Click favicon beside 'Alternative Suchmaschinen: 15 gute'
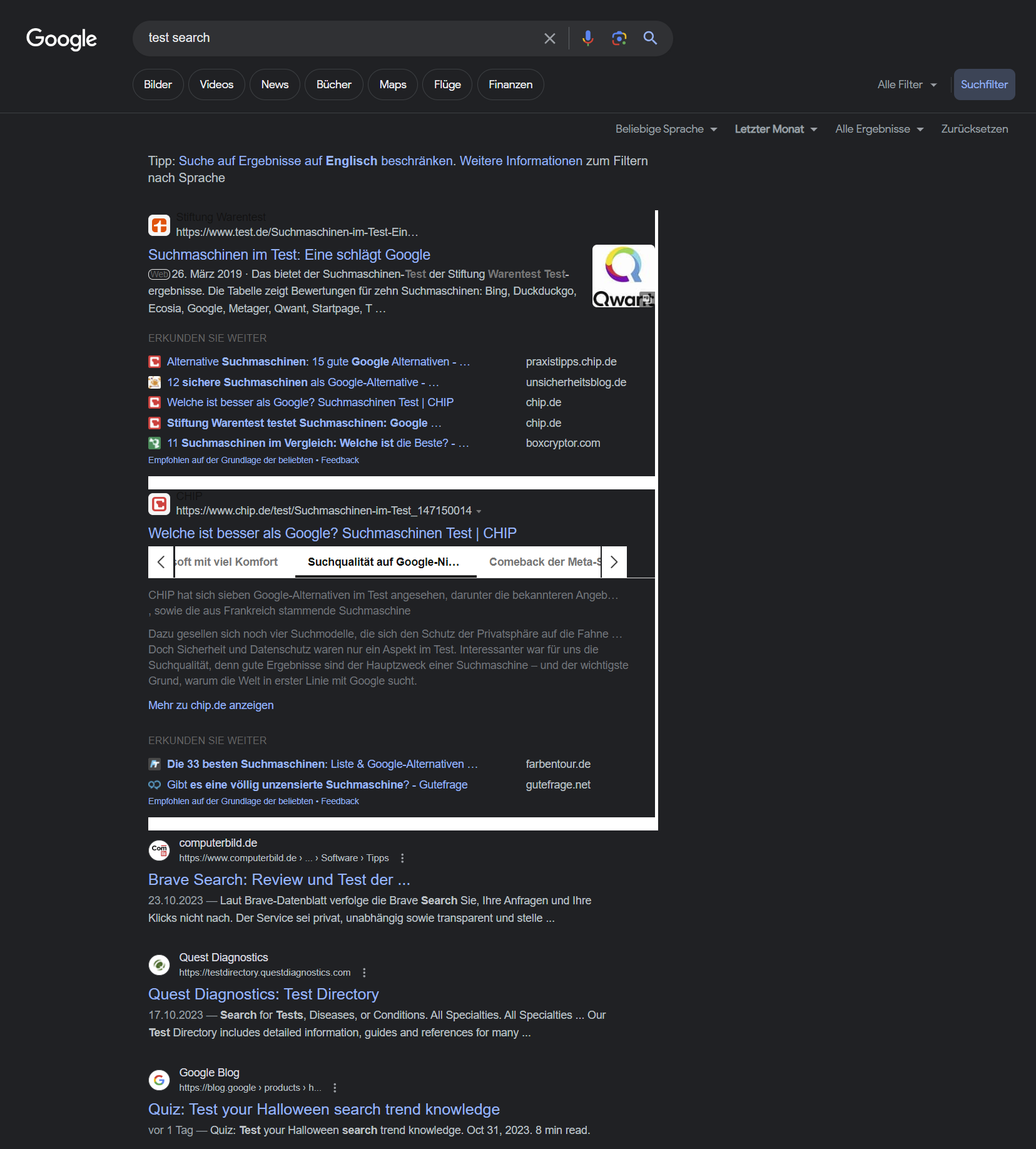The width and height of the screenshot is (1036, 1149). pyautogui.click(x=155, y=362)
